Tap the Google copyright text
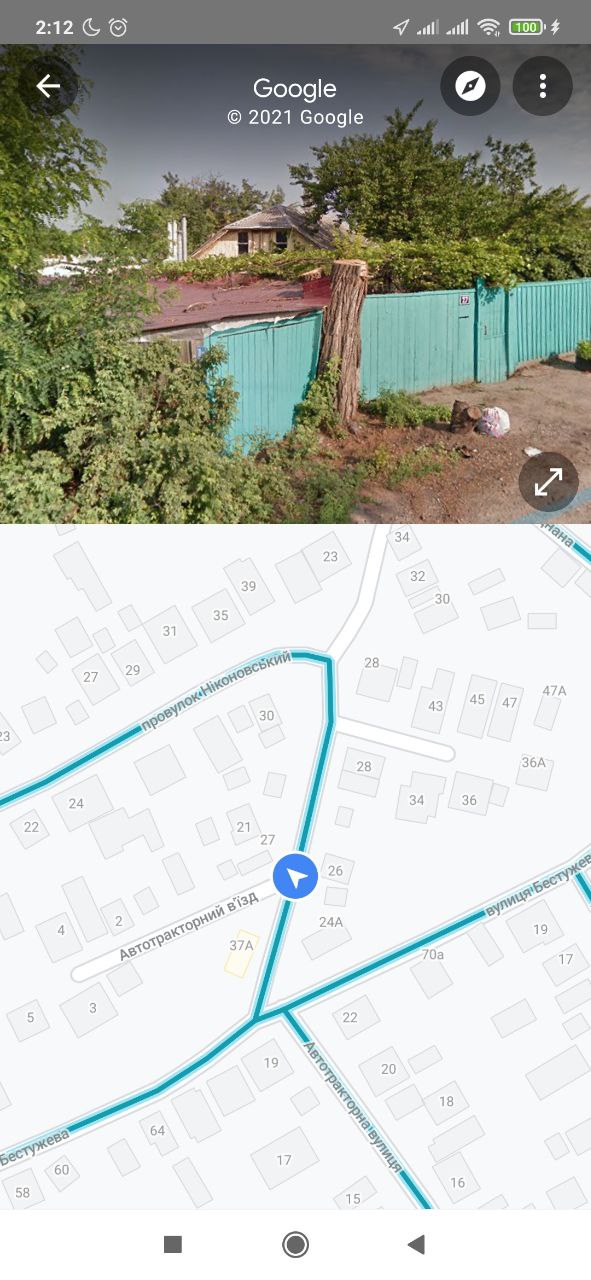The image size is (591, 1280). tap(295, 117)
